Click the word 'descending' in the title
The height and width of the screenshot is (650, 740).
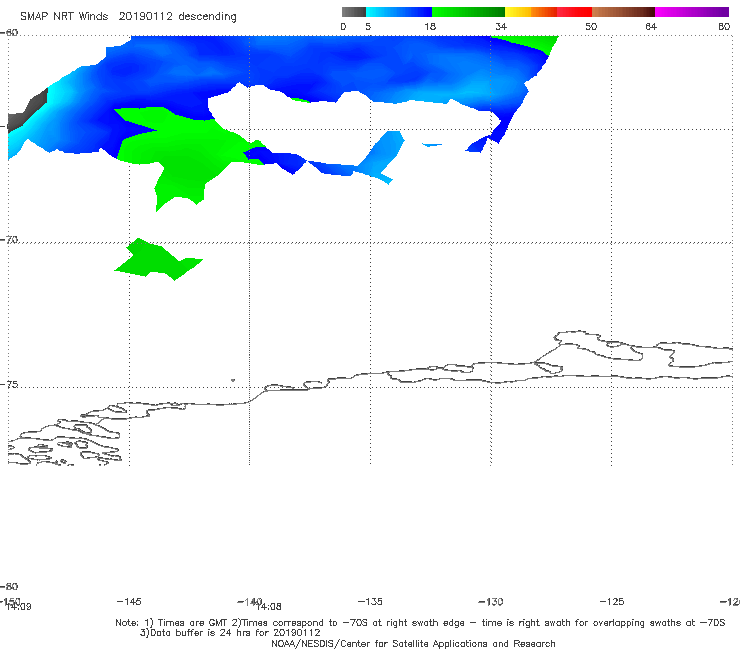pos(207,17)
